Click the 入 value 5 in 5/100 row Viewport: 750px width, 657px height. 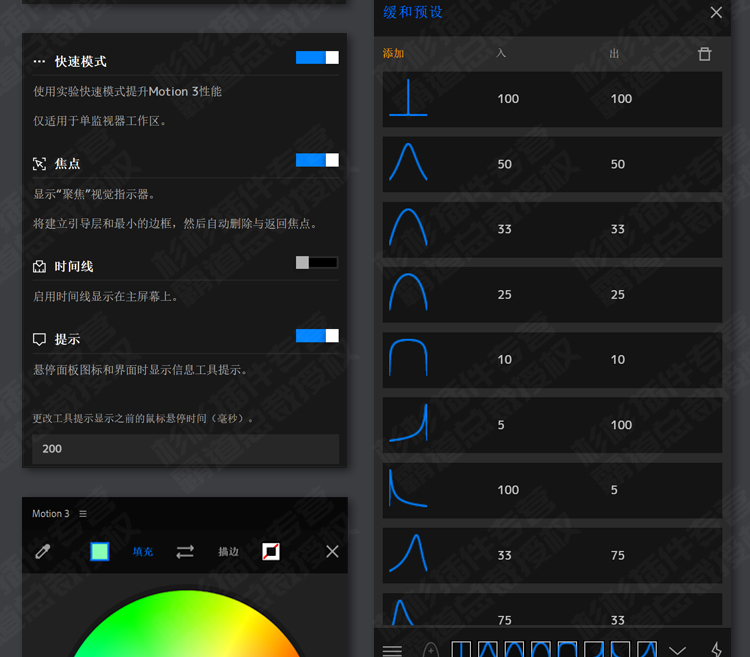point(501,425)
